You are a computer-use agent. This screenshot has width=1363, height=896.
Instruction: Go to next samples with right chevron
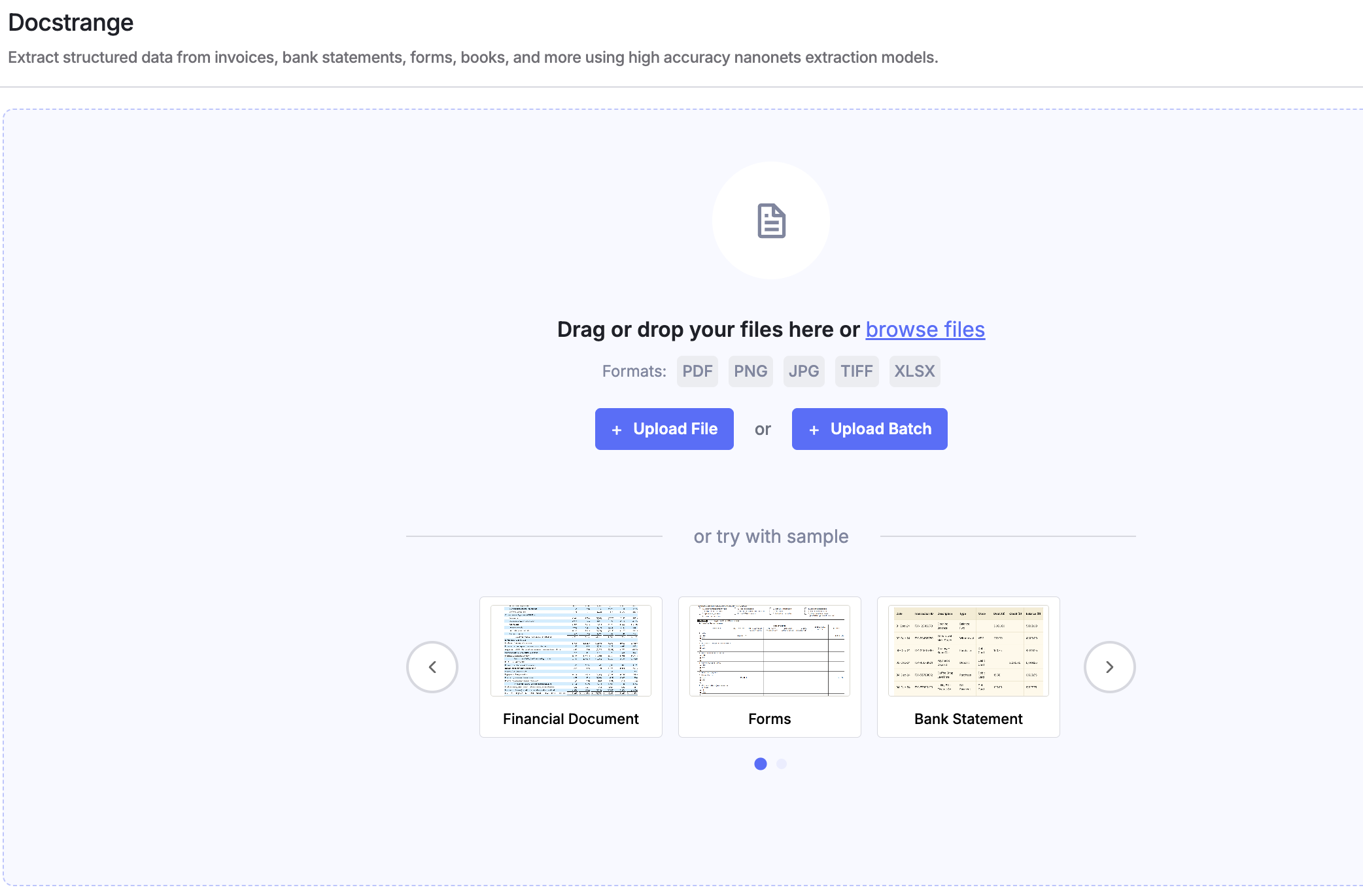[1109, 667]
